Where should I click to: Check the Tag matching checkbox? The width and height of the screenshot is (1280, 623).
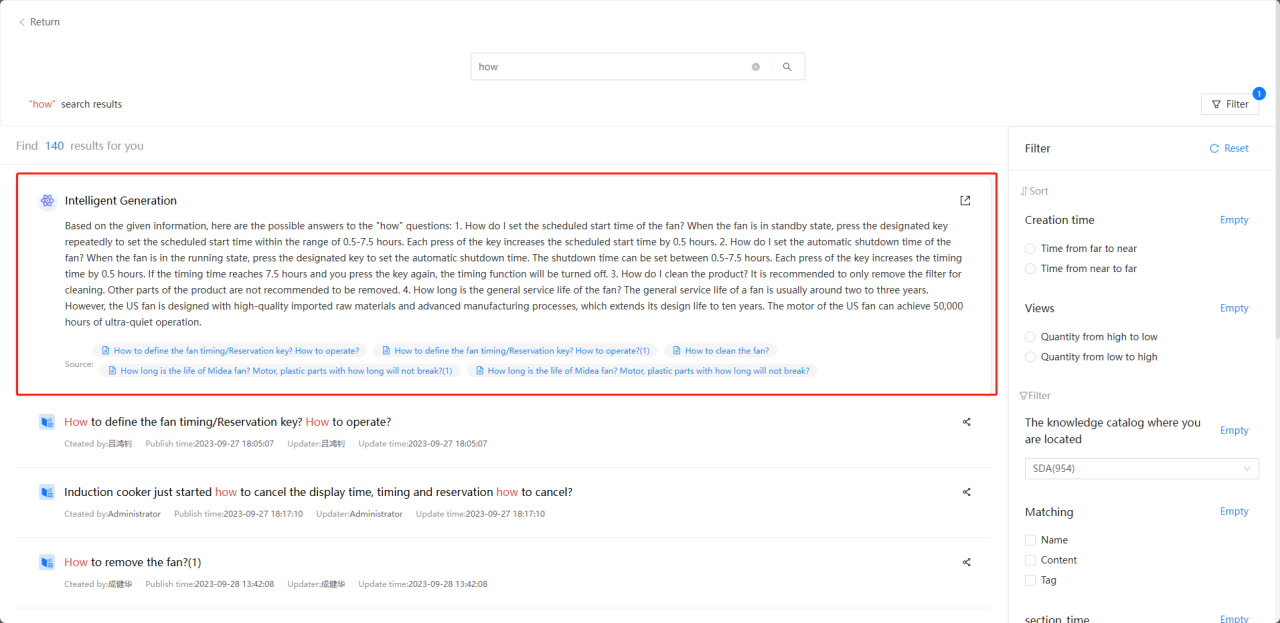pyautogui.click(x=1030, y=580)
